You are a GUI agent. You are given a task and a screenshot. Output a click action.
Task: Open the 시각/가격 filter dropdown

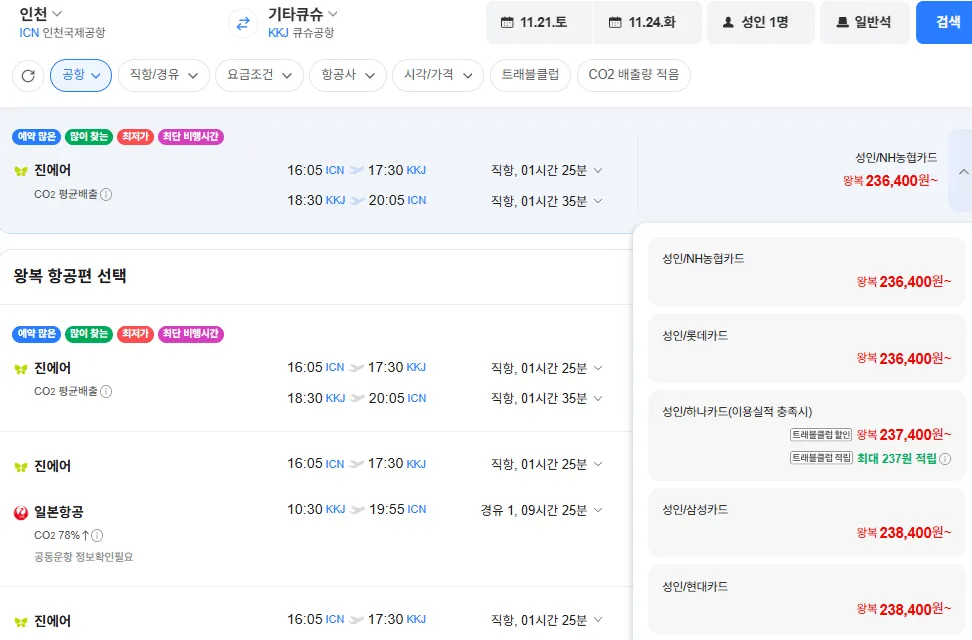[x=438, y=75]
